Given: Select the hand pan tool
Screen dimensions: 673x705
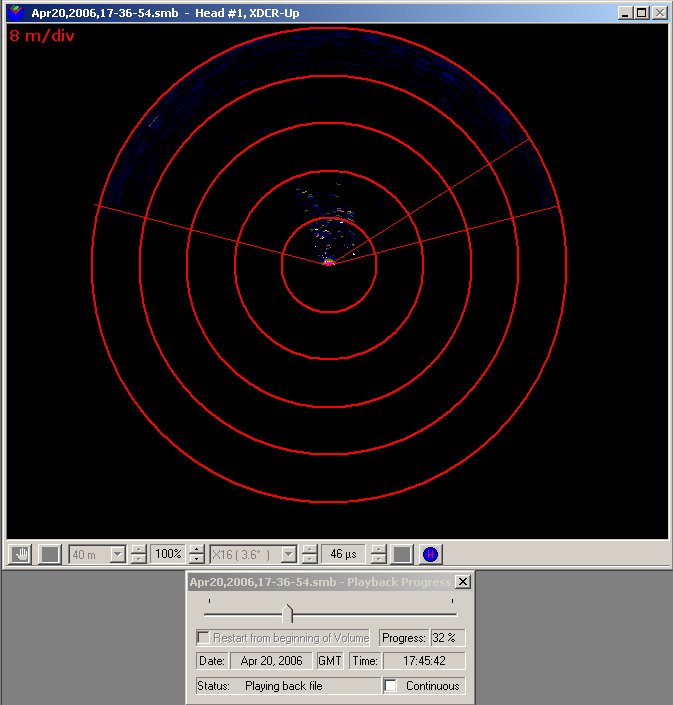Looking at the screenshot, I should (20, 554).
